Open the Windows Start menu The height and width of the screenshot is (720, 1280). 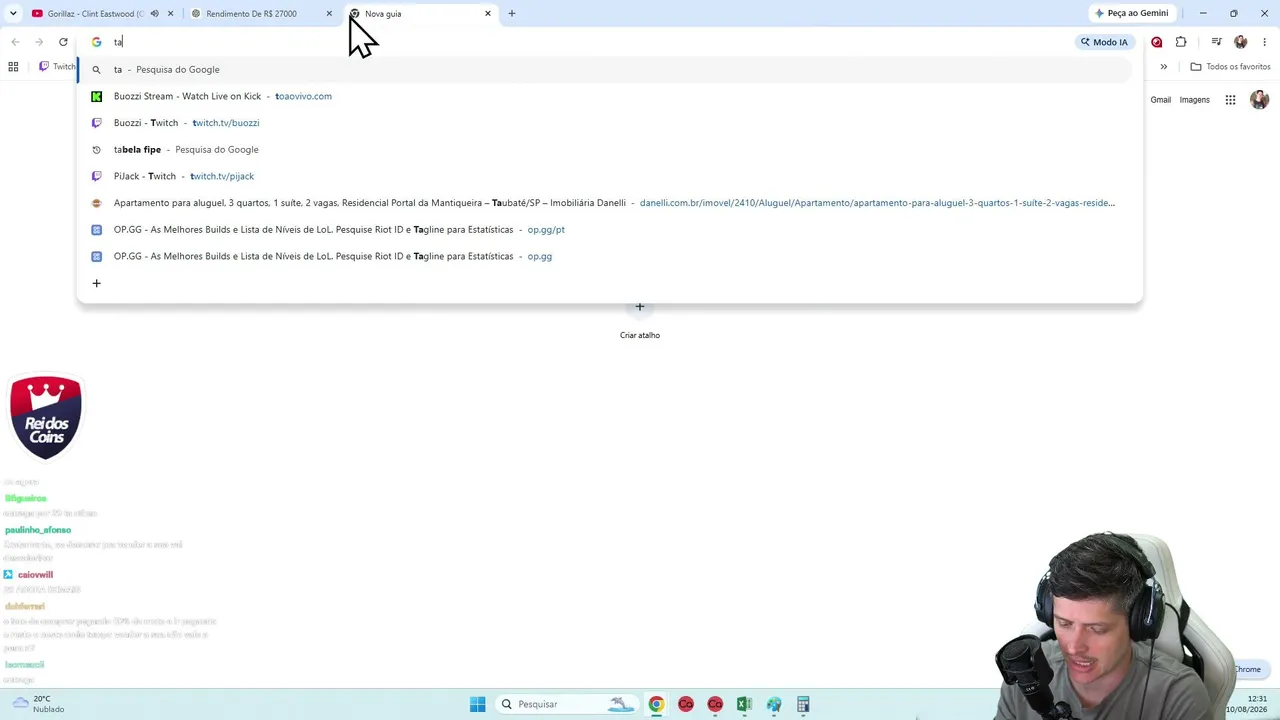click(x=478, y=704)
